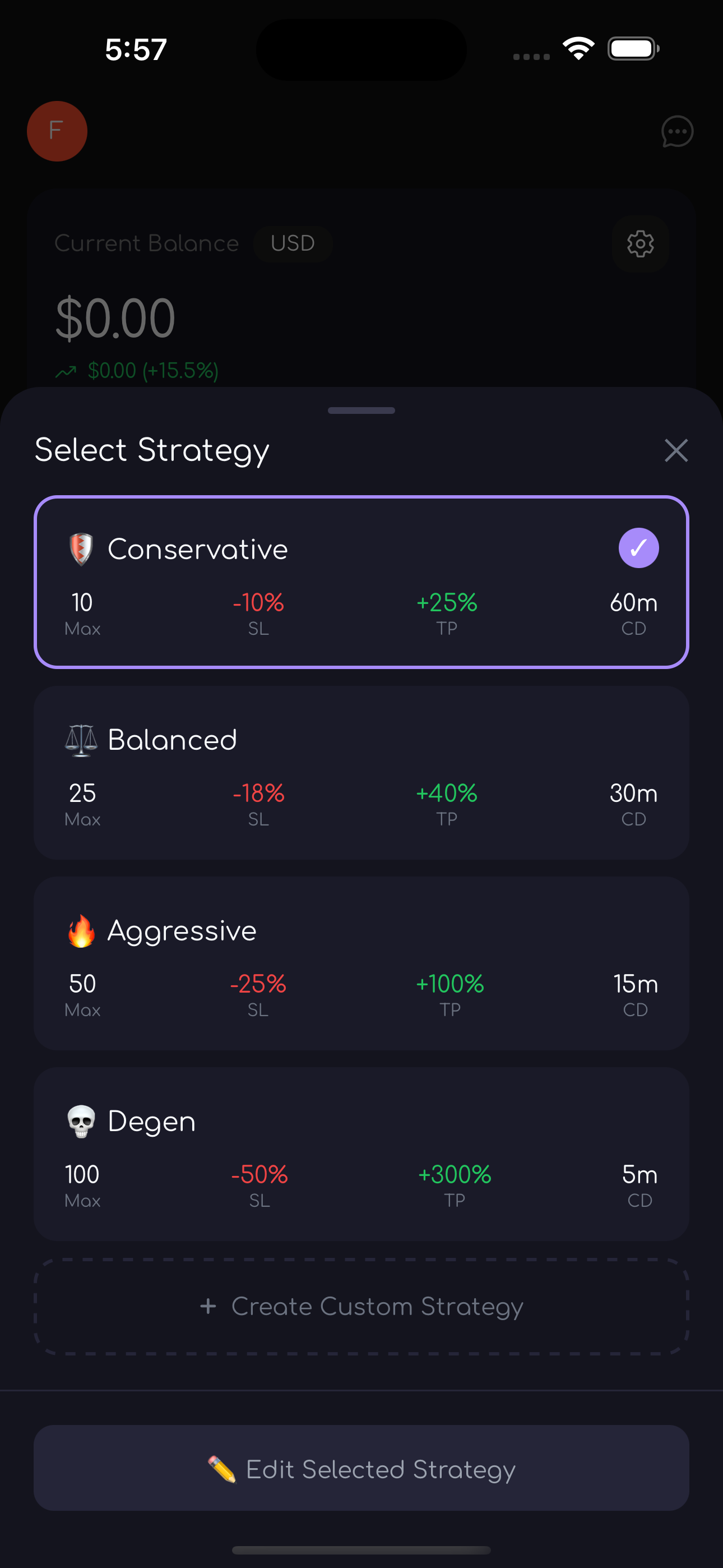Select the Balanced strategy card

(361, 773)
